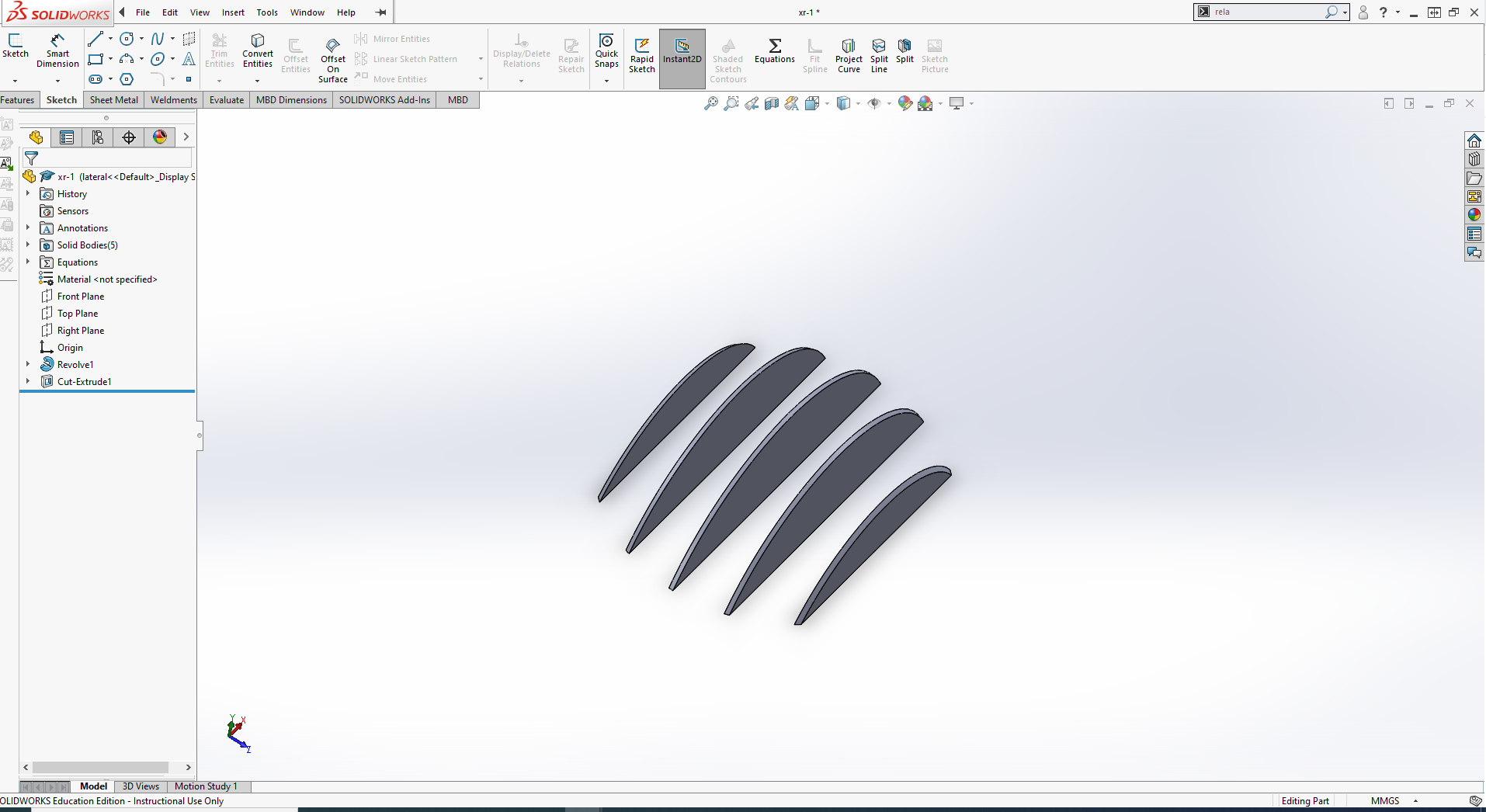The width and height of the screenshot is (1486, 812).
Task: Click the Section View icon
Action: (771, 103)
